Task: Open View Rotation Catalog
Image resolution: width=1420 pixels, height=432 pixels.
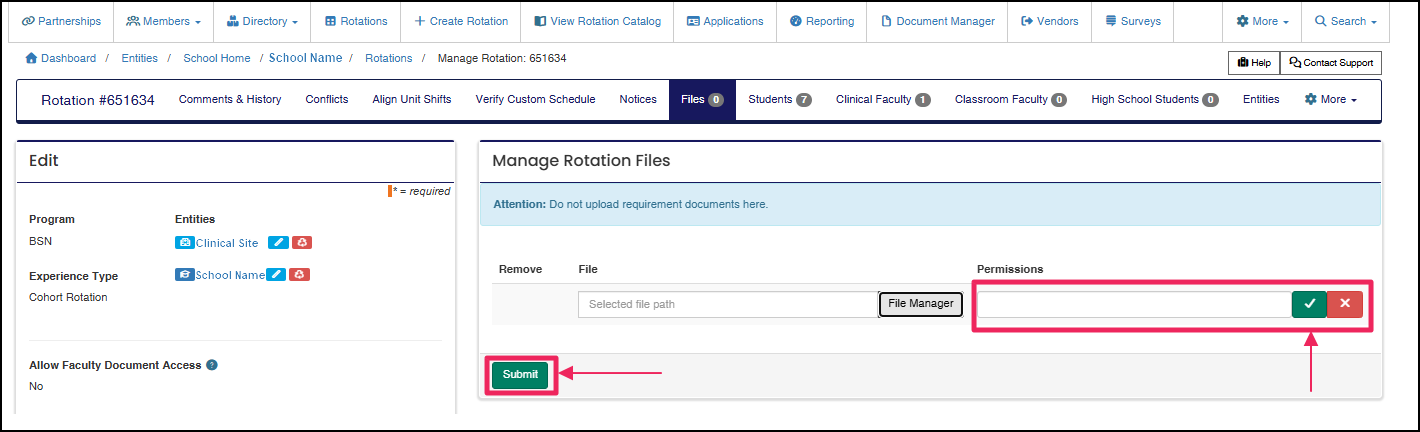Action: (597, 21)
